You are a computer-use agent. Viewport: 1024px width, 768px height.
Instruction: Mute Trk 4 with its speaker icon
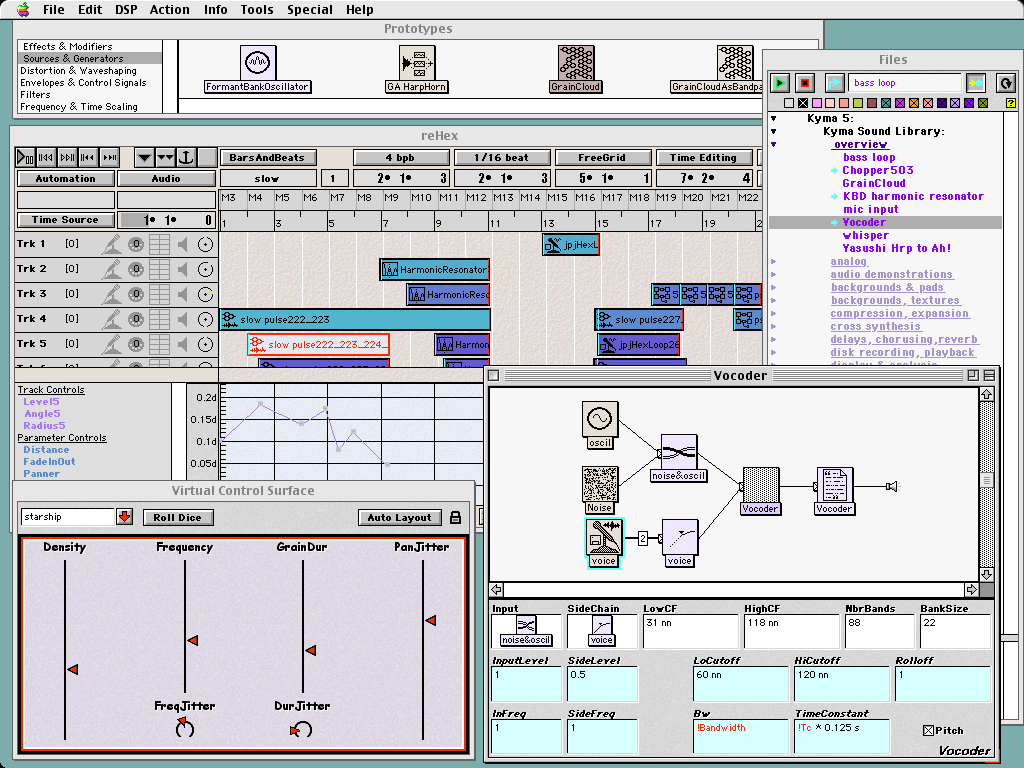pos(183,319)
